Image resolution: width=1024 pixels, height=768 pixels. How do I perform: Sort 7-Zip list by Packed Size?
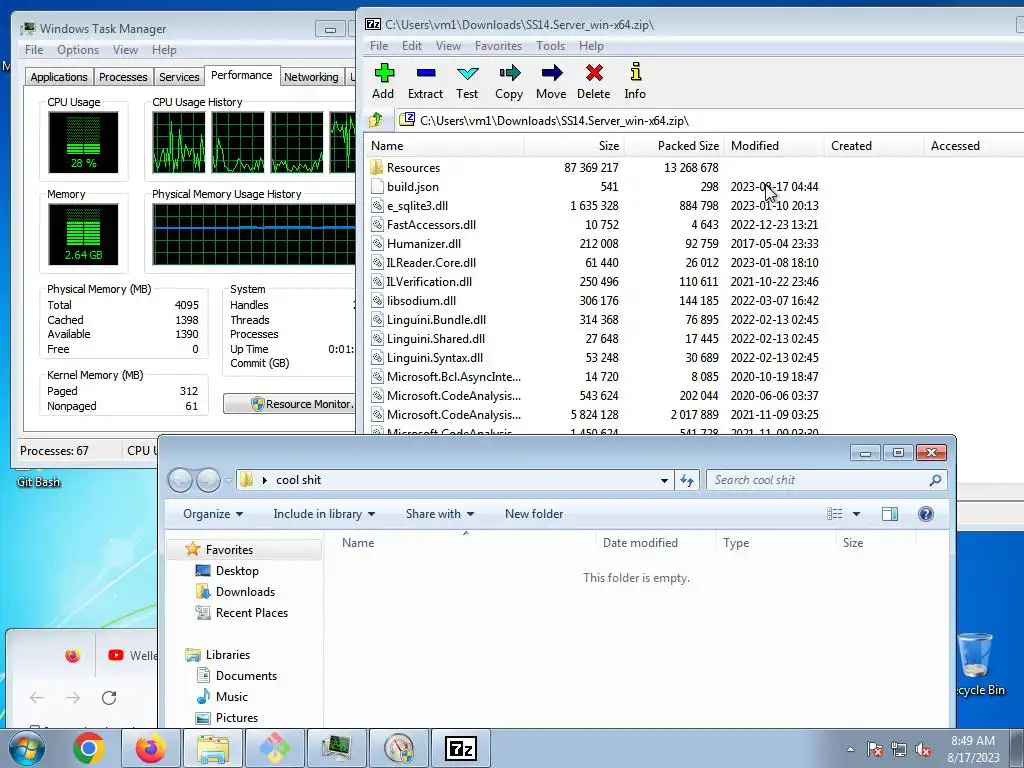coord(674,146)
